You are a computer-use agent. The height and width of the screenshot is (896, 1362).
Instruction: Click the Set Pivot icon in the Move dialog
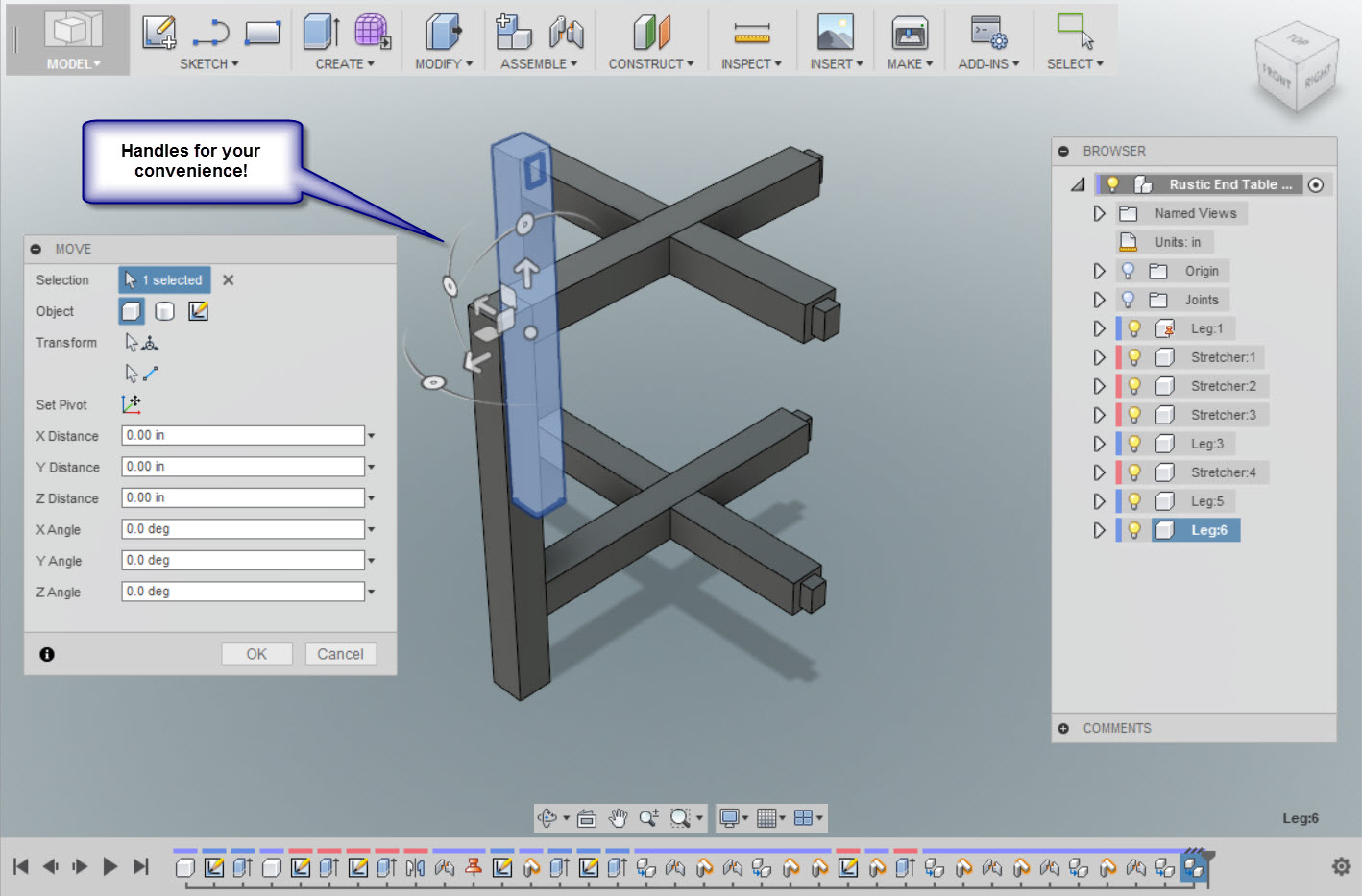(x=132, y=404)
